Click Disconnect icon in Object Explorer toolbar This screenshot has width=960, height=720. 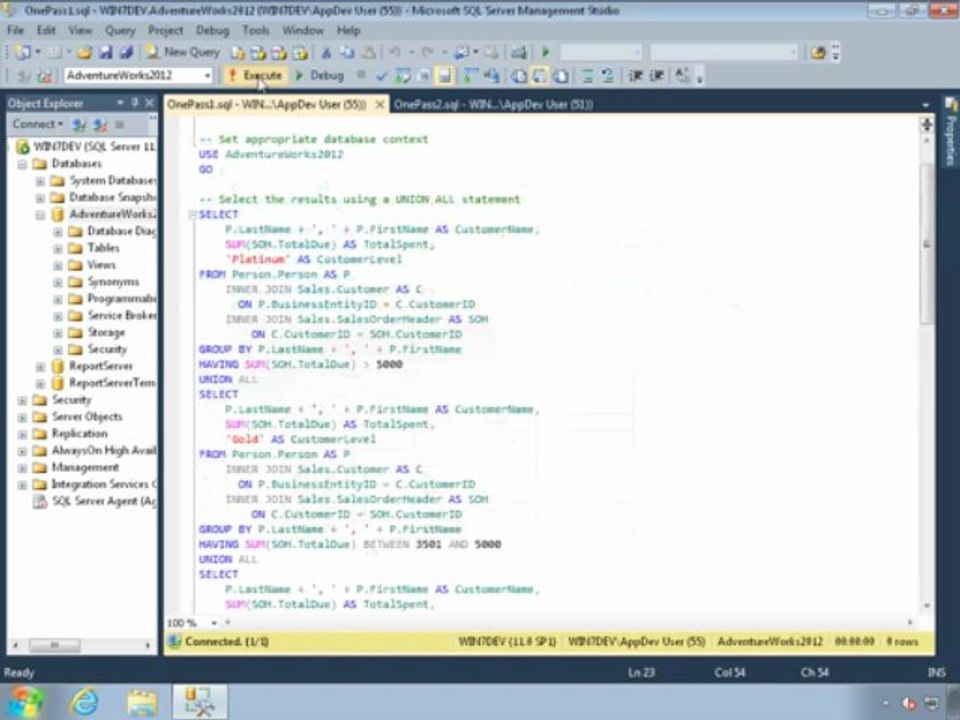[100, 125]
